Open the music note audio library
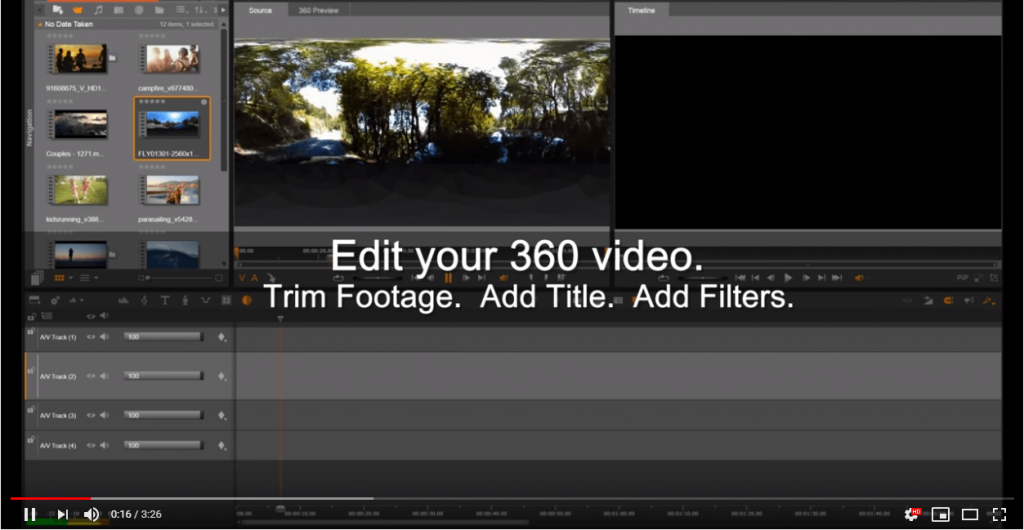This screenshot has width=1024, height=530. point(98,10)
